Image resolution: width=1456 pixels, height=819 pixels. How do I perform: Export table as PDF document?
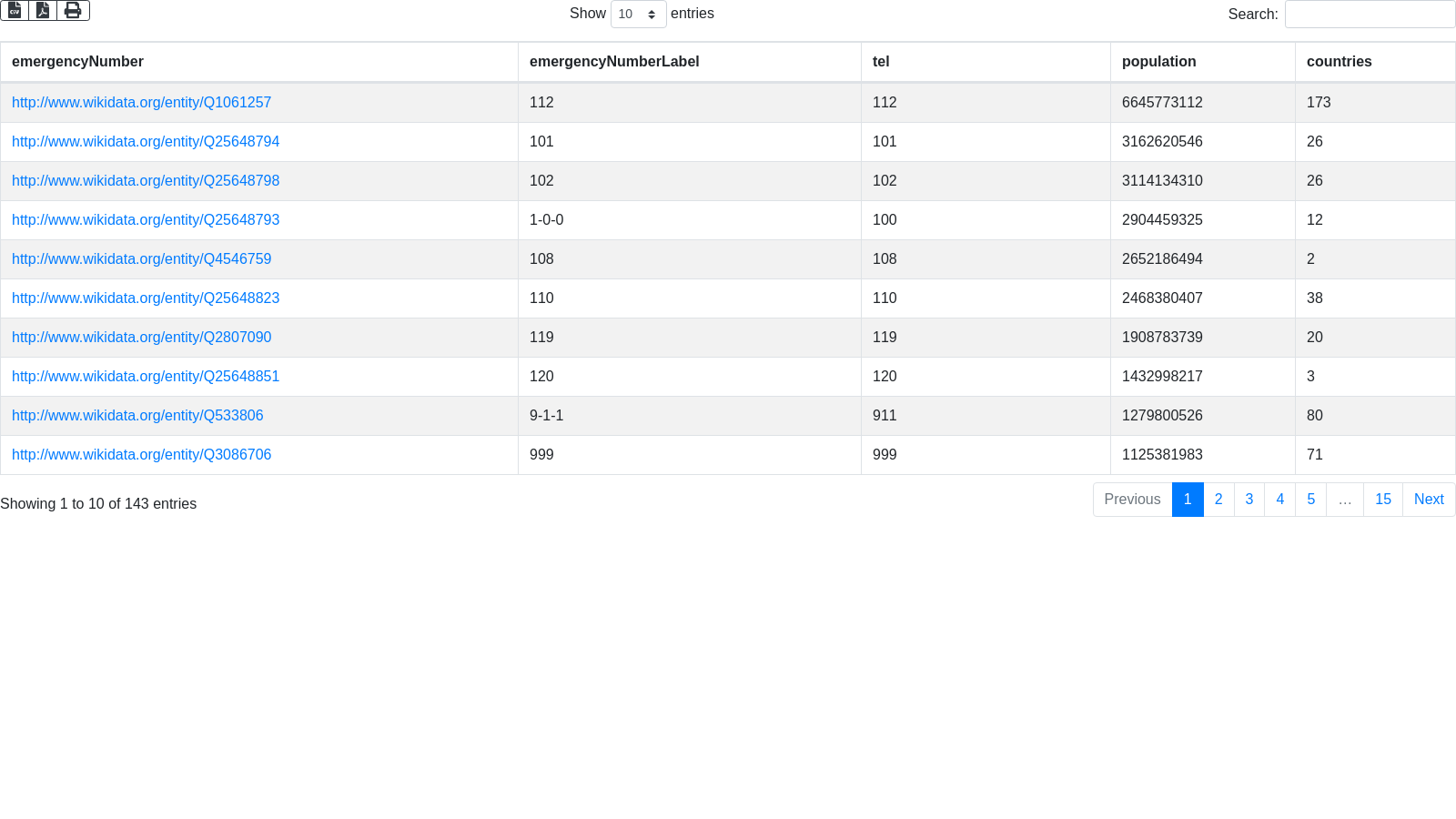point(43,10)
